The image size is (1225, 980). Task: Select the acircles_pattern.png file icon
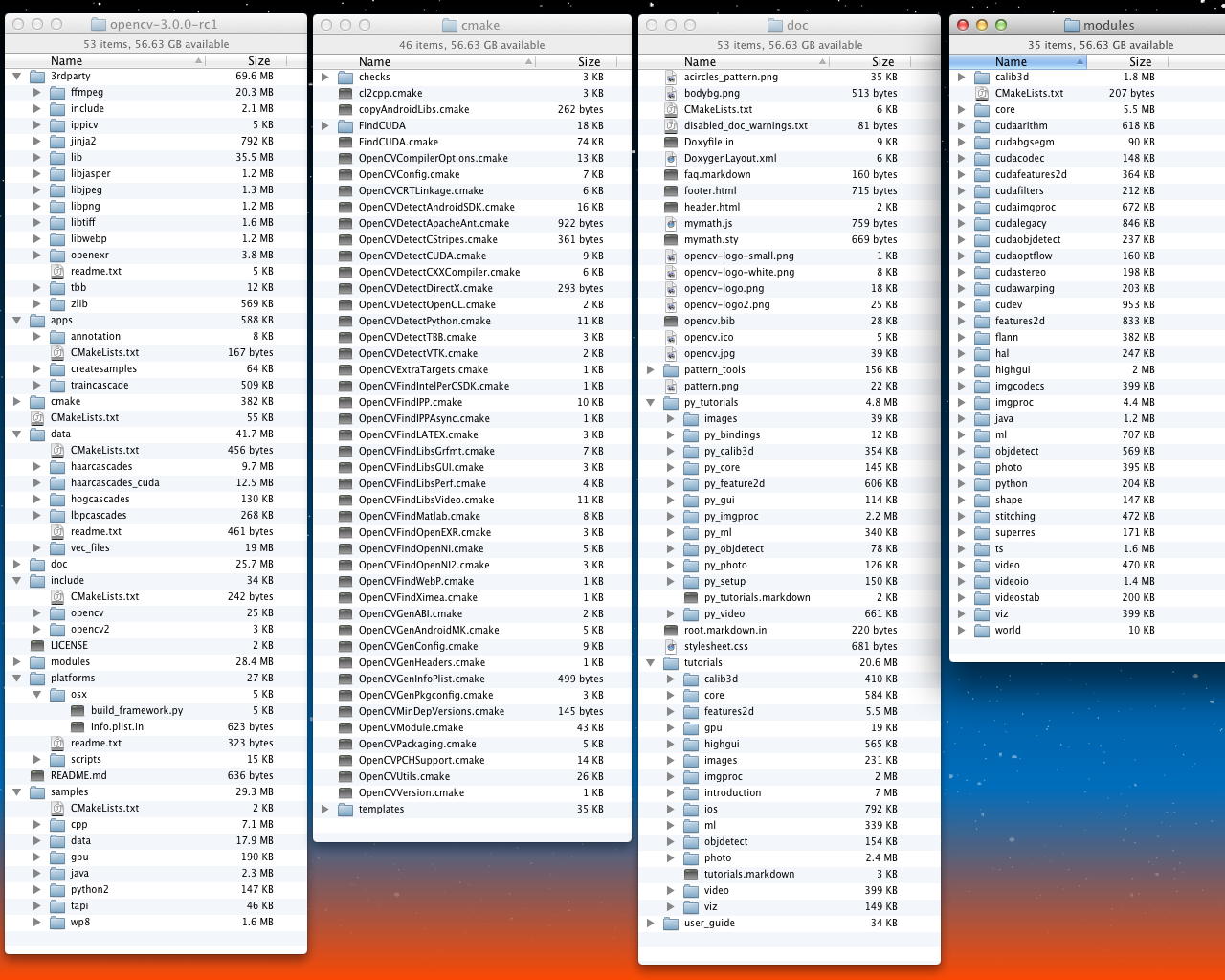(671, 78)
